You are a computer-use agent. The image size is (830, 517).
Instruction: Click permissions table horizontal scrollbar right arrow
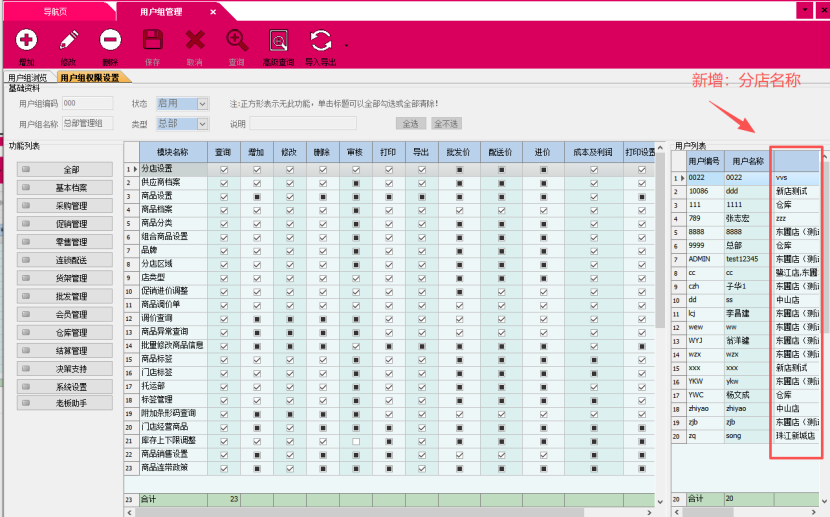pos(649,512)
